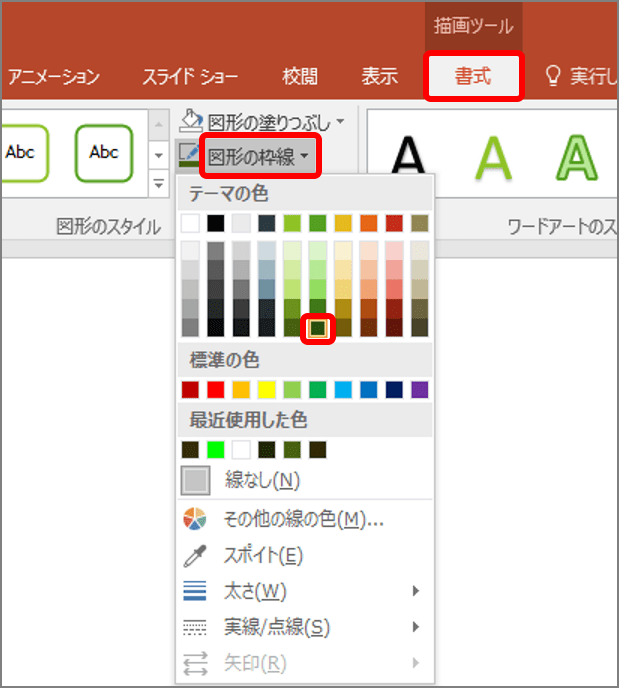
Task: Click the color wheel more colors icon
Action: [x=195, y=519]
